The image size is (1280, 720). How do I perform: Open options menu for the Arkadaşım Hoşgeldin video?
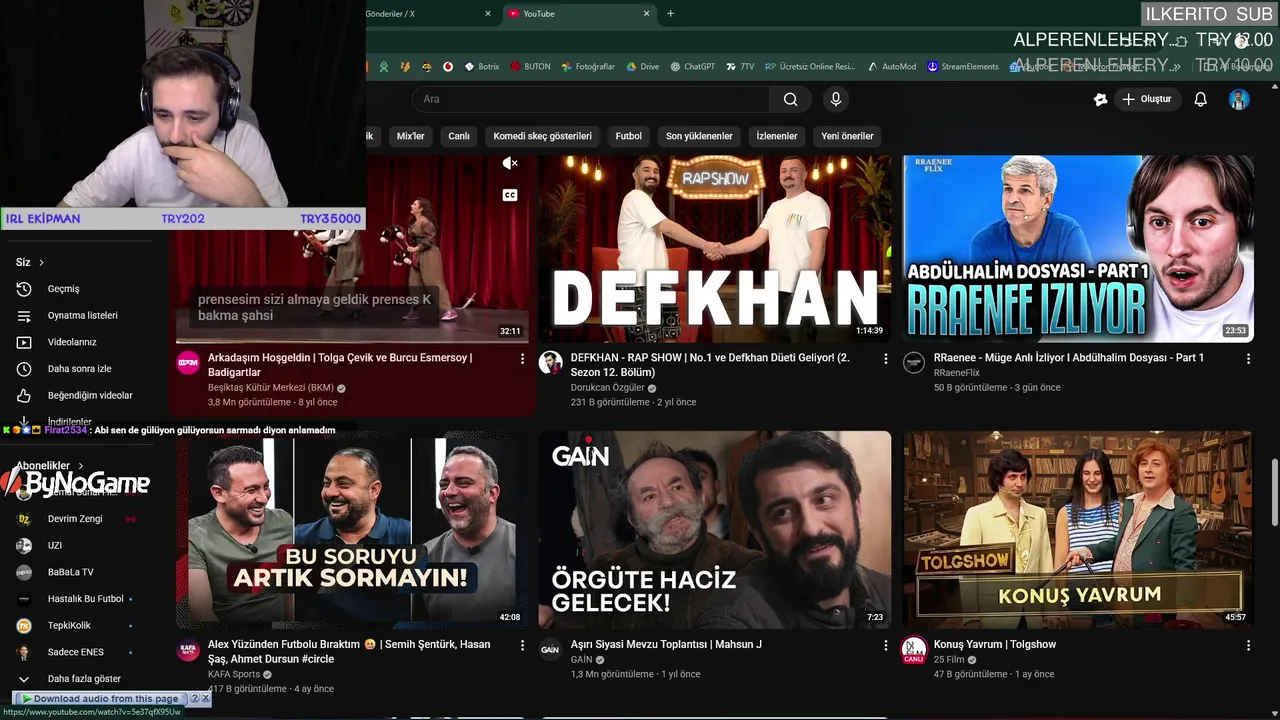tap(522, 358)
